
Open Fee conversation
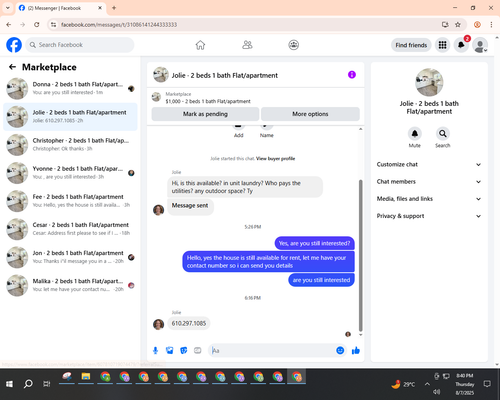pos(70,201)
